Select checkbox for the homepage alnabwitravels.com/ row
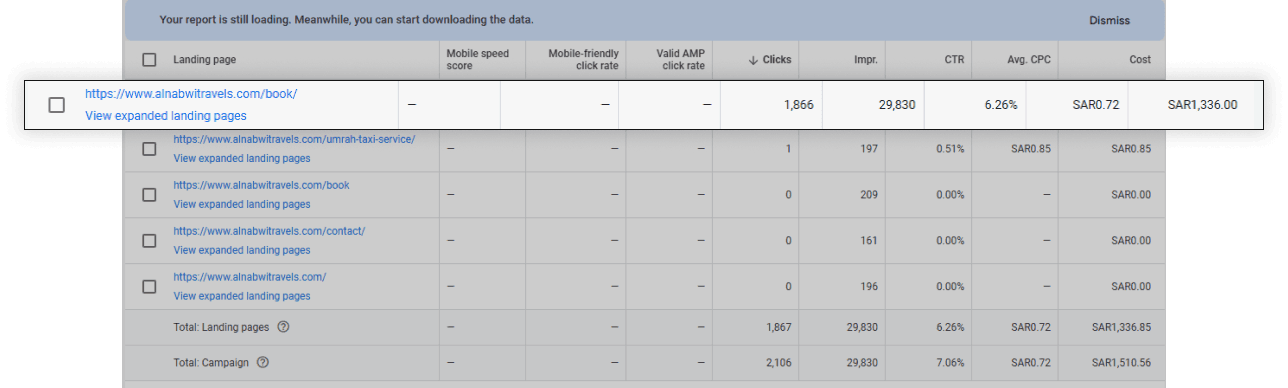The height and width of the screenshot is (388, 1288). [149, 286]
